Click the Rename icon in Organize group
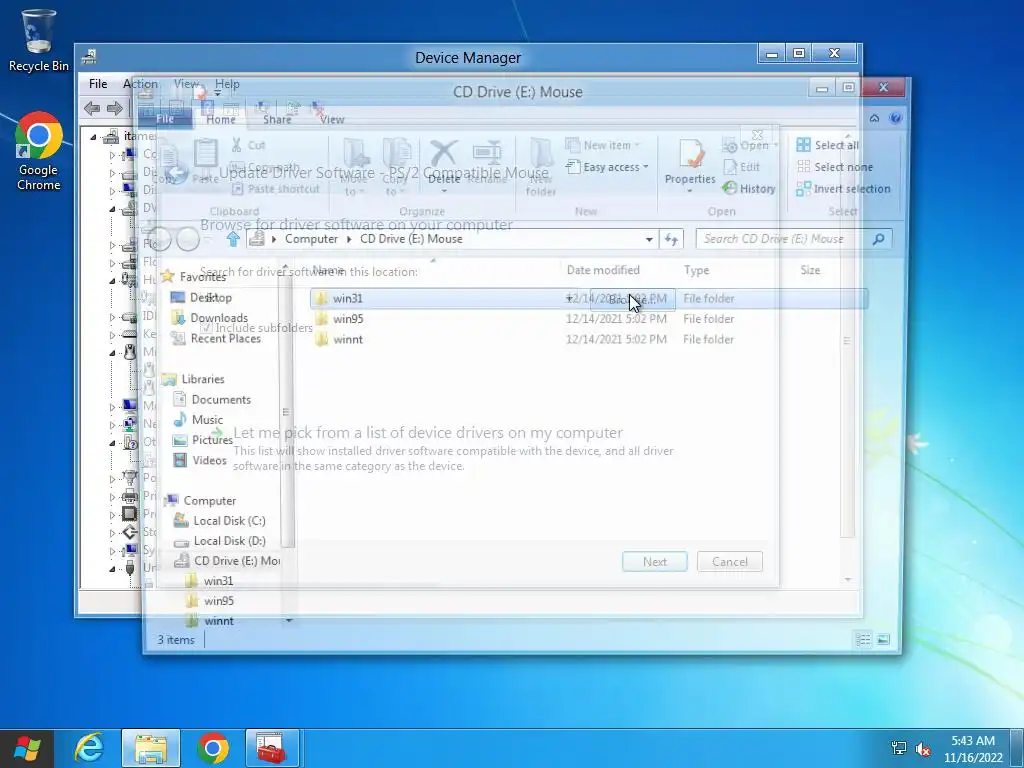Viewport: 1024px width, 768px height. point(487,154)
